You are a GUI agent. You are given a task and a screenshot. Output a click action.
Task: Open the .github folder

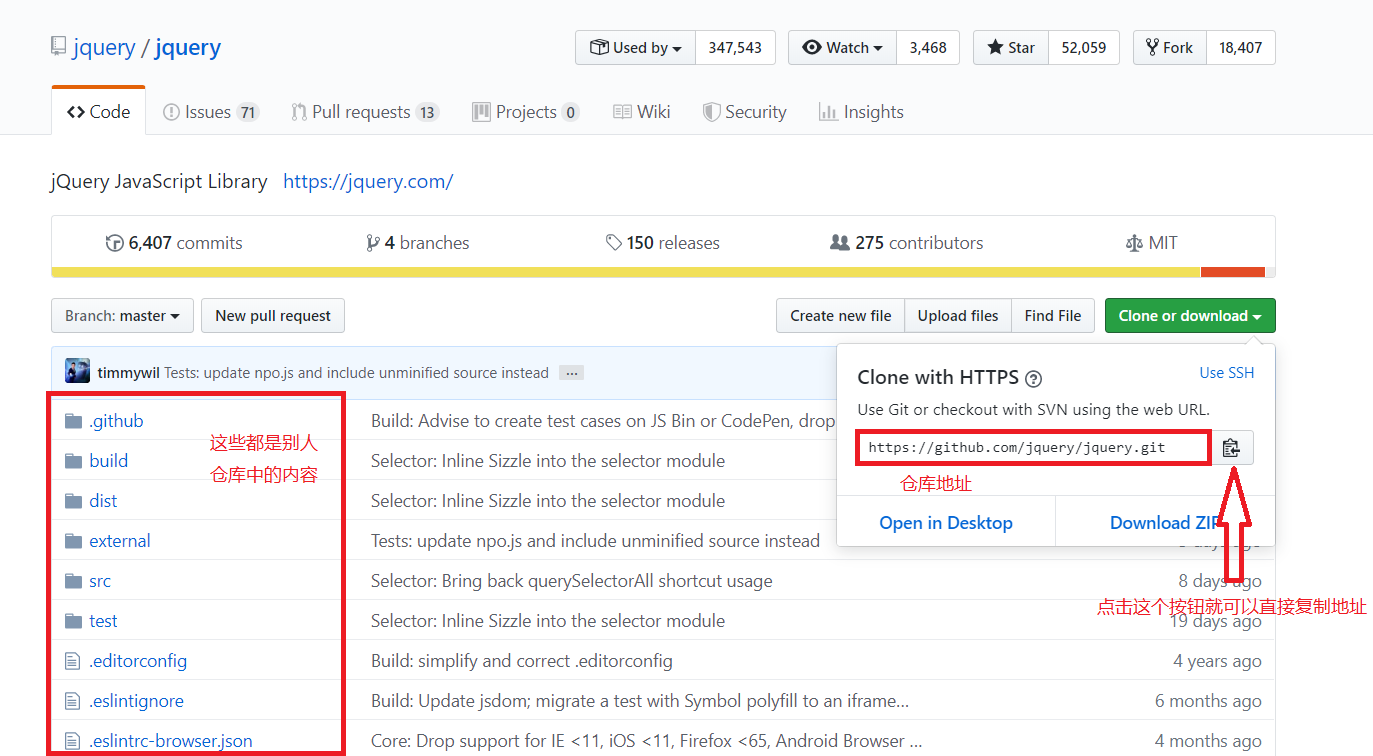116,421
